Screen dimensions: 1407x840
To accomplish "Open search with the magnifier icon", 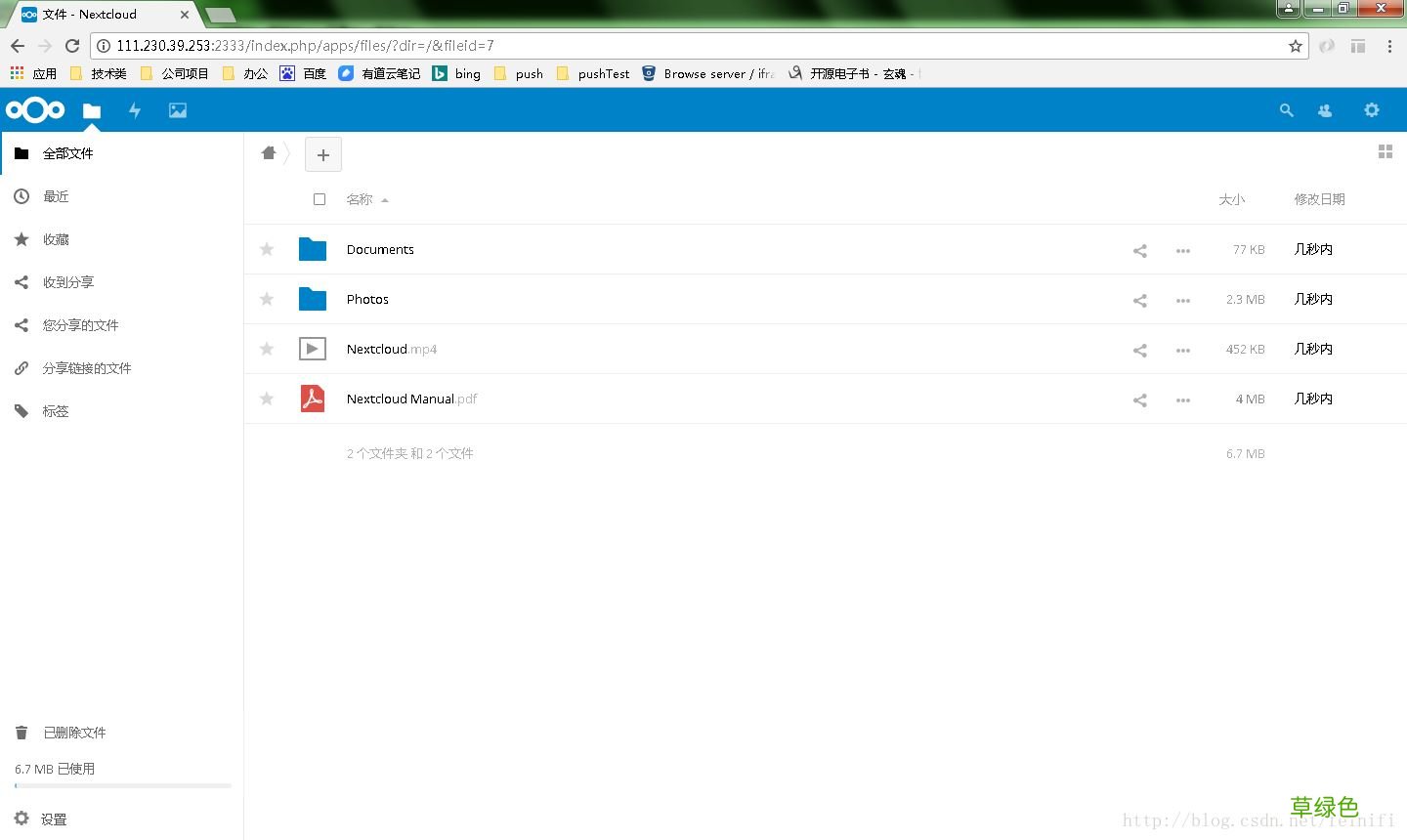I will 1286,110.
